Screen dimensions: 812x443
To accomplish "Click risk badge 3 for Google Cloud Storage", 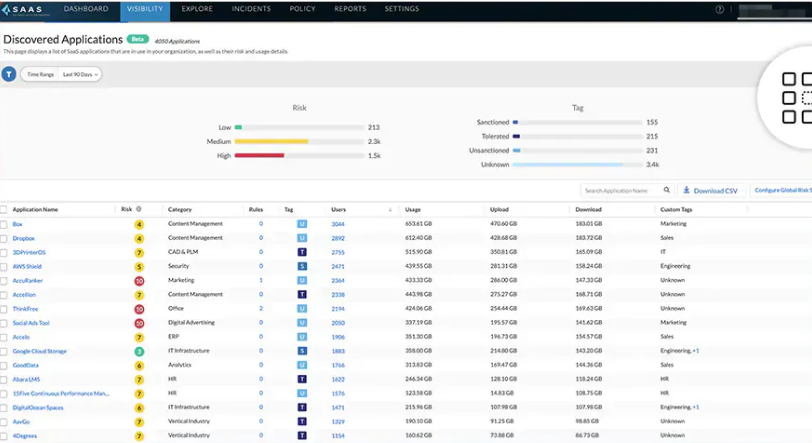I will tap(139, 351).
